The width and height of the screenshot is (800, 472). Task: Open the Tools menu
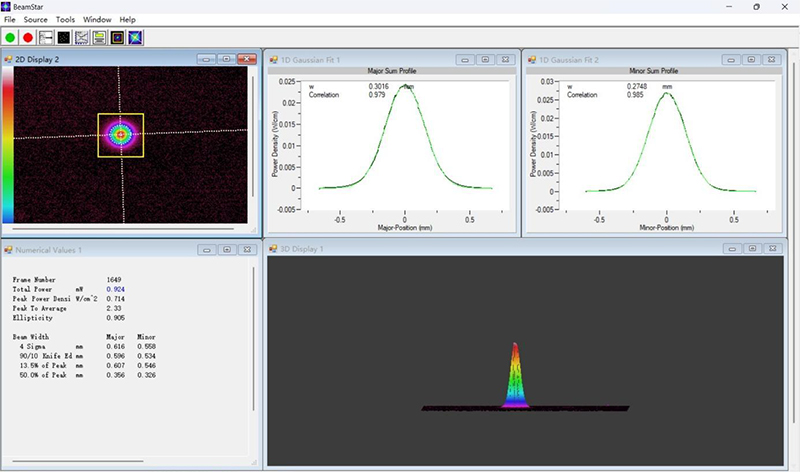click(x=65, y=19)
